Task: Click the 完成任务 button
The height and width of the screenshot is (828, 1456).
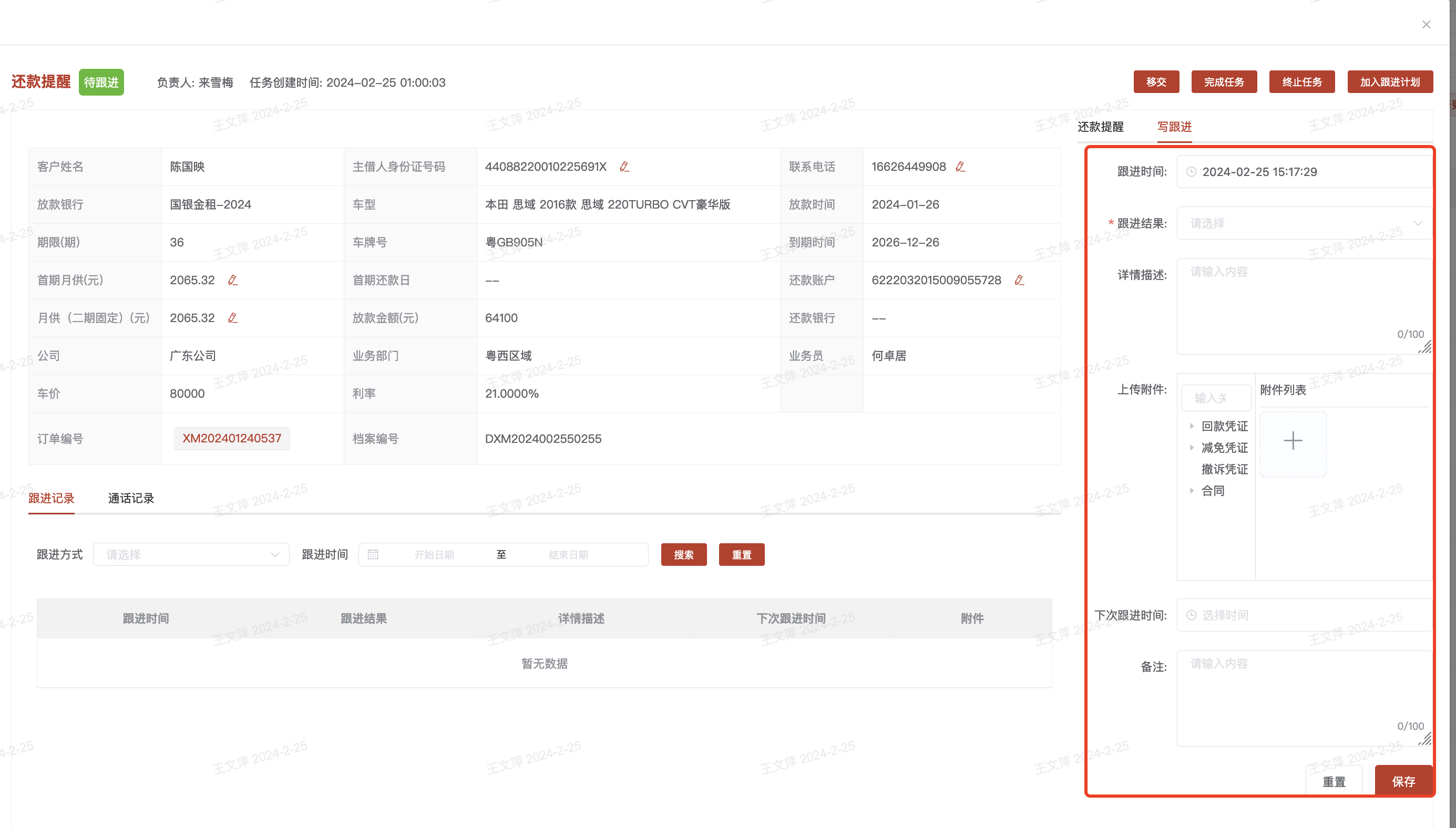Action: pyautogui.click(x=1224, y=82)
